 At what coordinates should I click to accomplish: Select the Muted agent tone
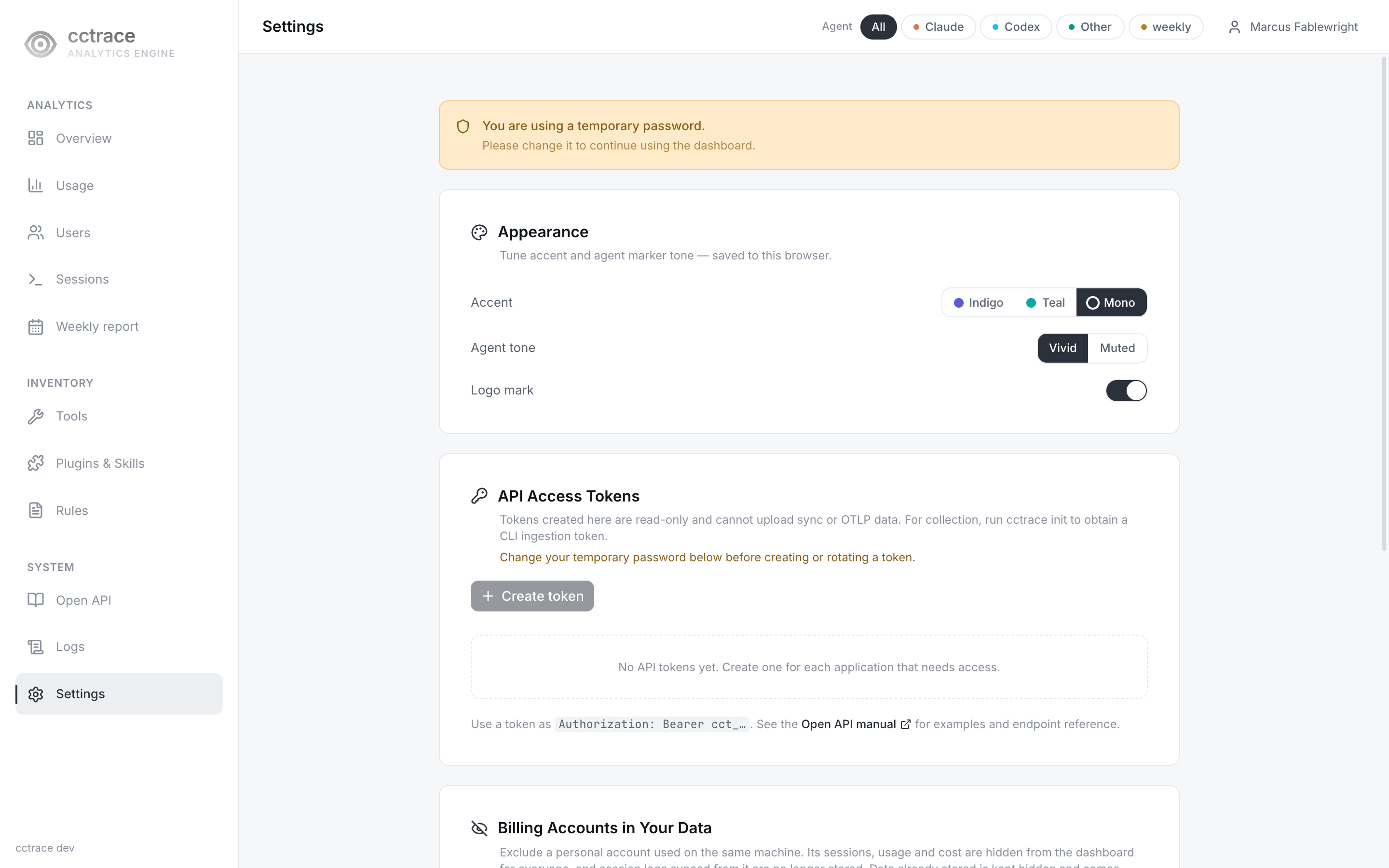1117,348
